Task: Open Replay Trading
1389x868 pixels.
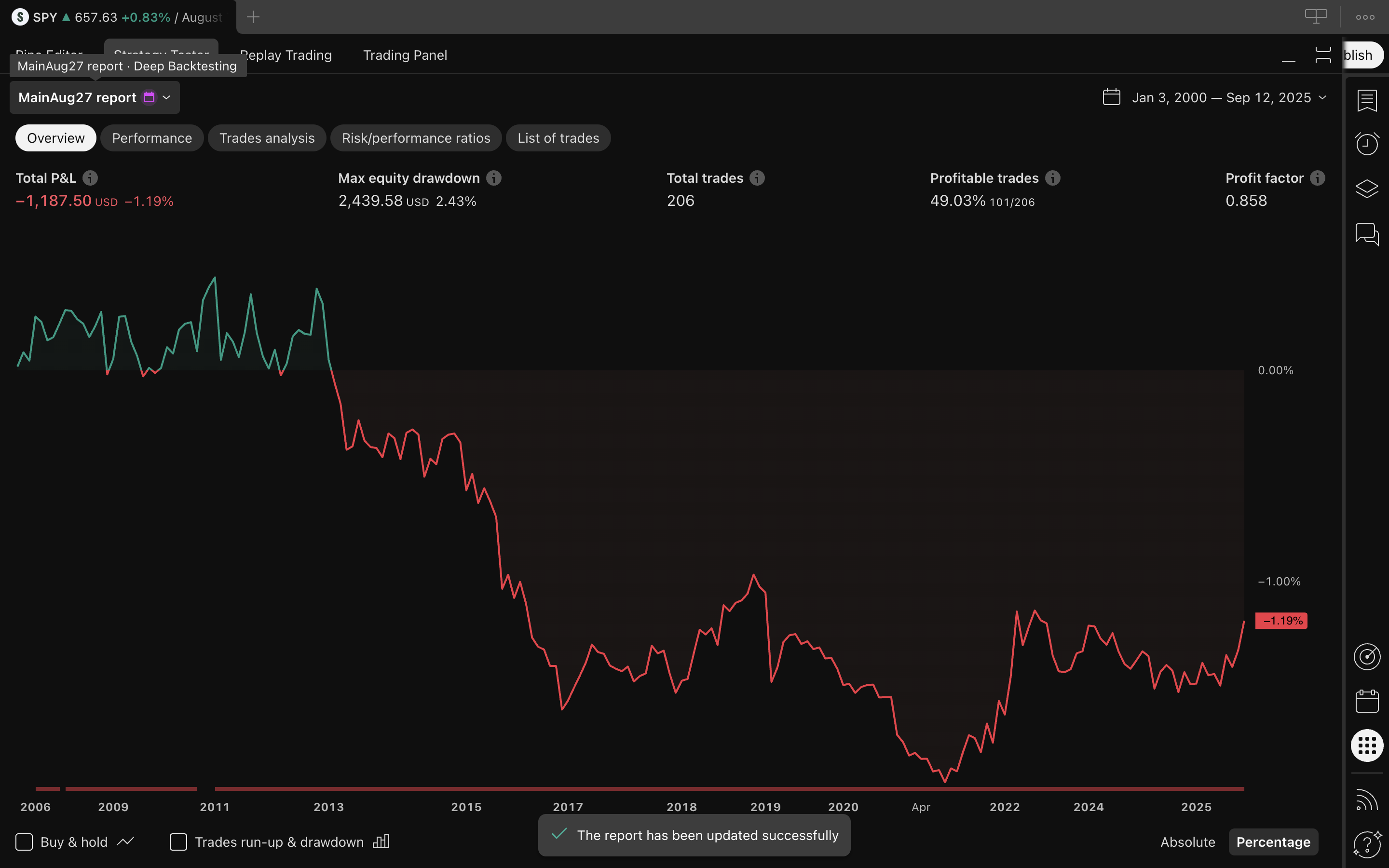Action: pyautogui.click(x=286, y=55)
